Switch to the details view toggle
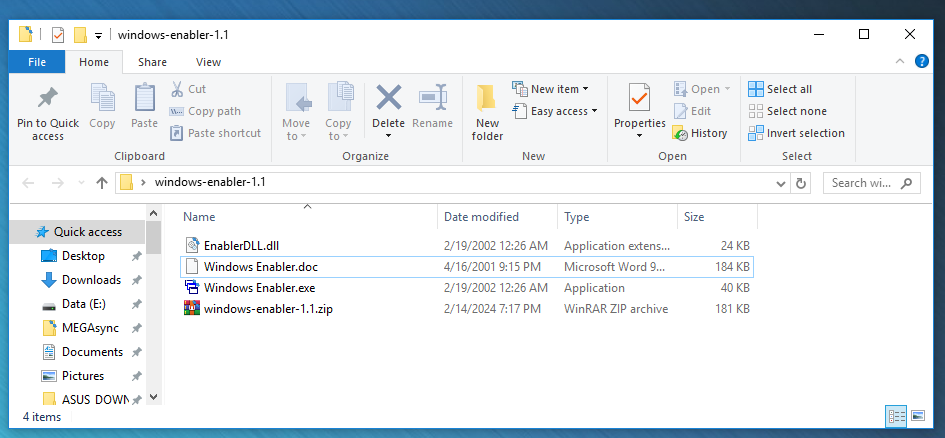Viewport: 945px width, 438px height. click(x=896, y=415)
